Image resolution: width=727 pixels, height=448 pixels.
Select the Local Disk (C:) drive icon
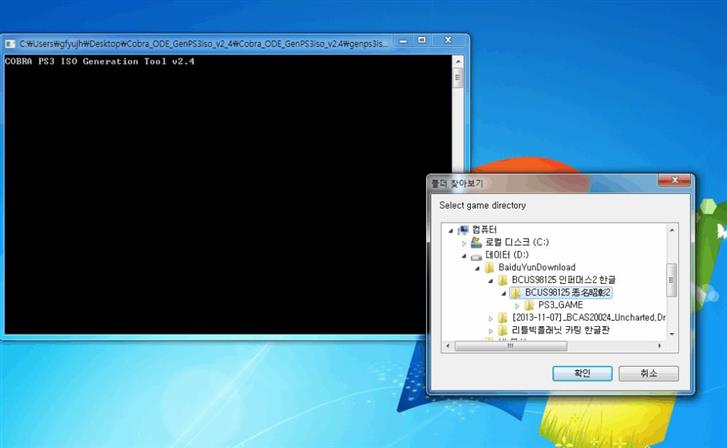coord(476,242)
